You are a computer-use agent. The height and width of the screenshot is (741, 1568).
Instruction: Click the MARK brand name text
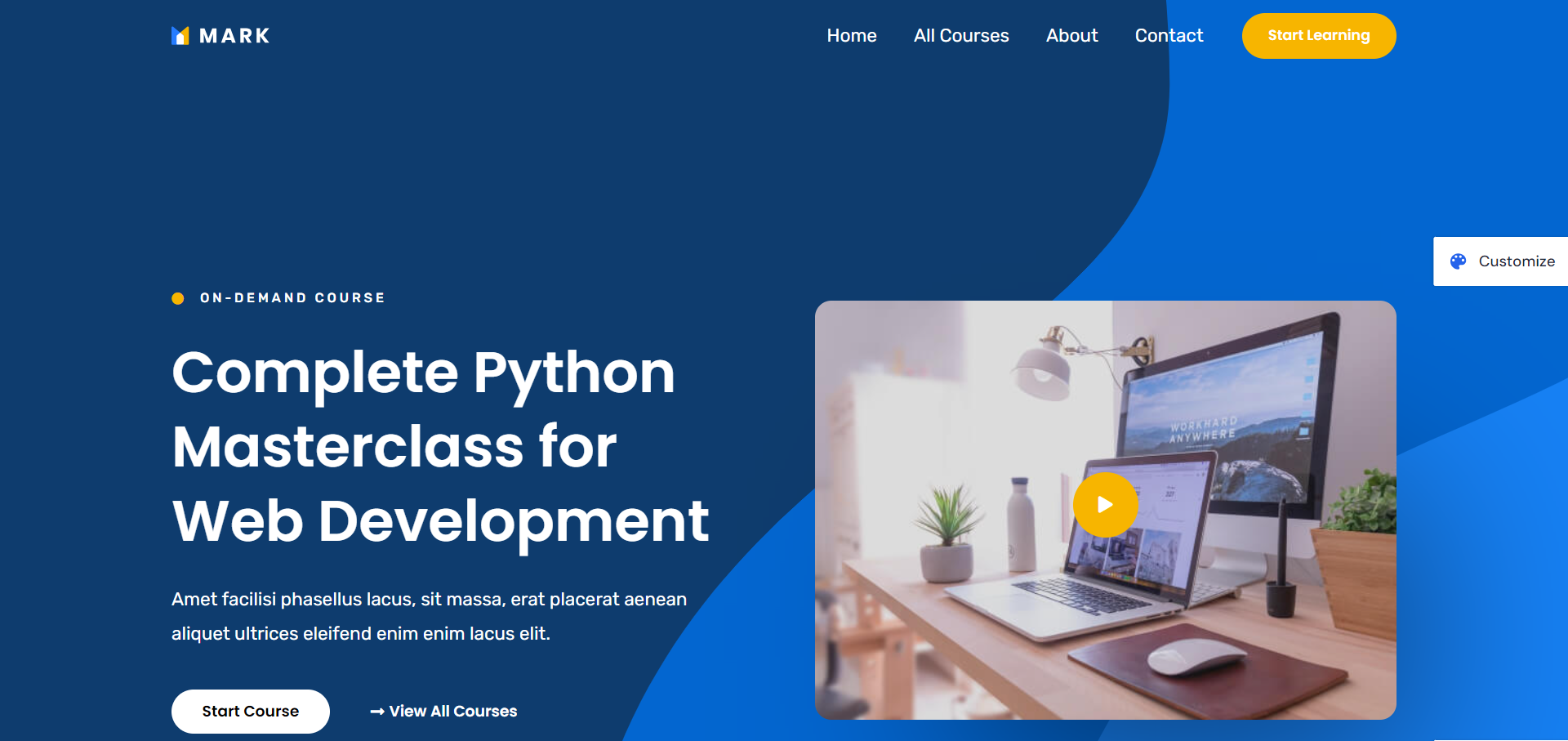[234, 36]
